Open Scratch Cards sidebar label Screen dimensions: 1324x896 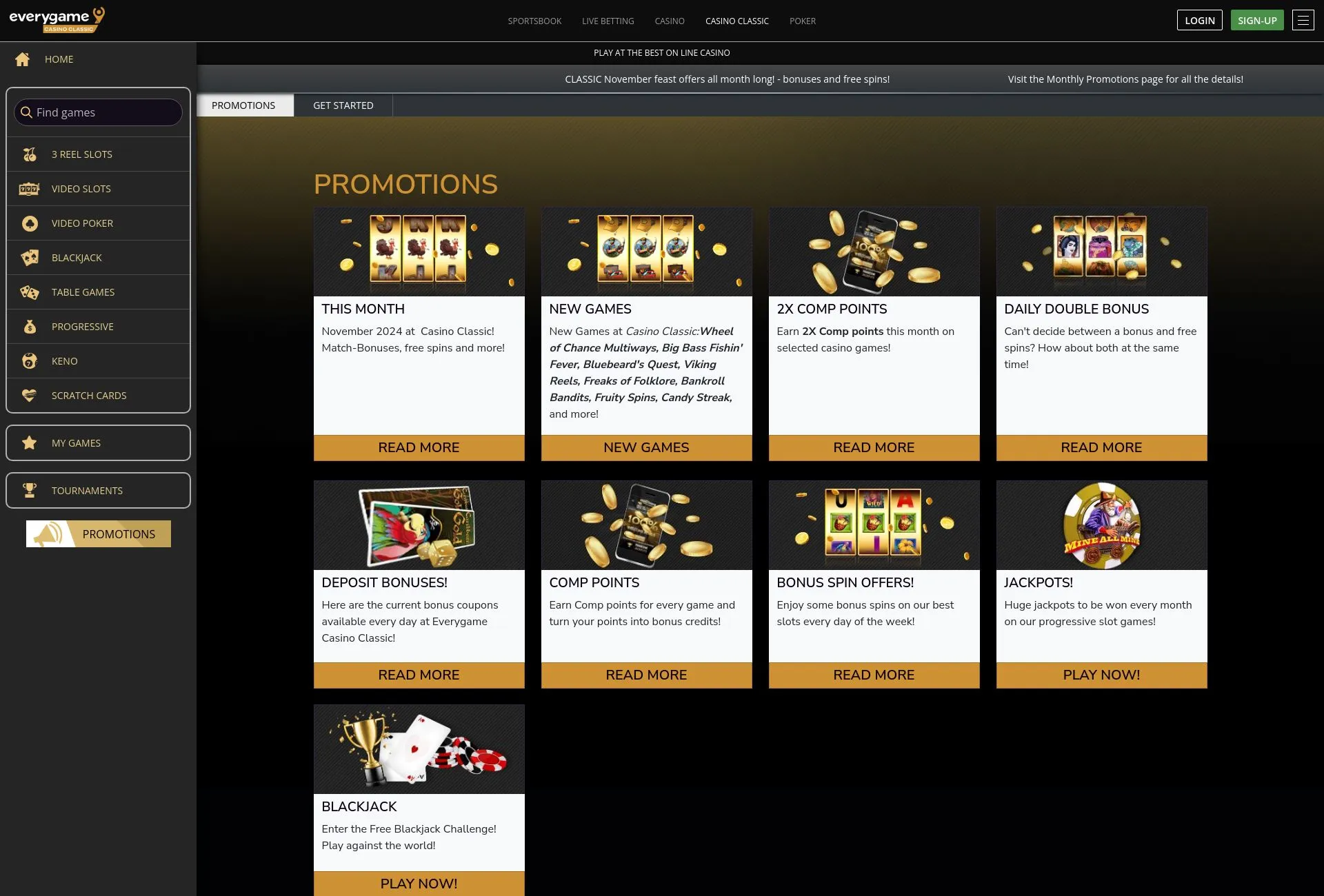pyautogui.click(x=89, y=396)
